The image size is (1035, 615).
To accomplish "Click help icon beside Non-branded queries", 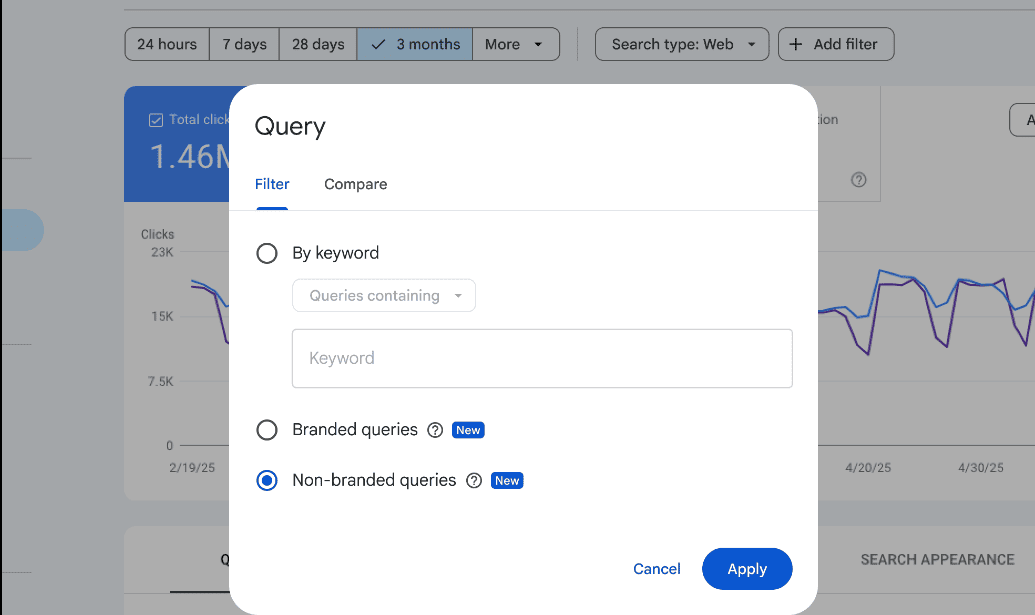I will pos(474,481).
